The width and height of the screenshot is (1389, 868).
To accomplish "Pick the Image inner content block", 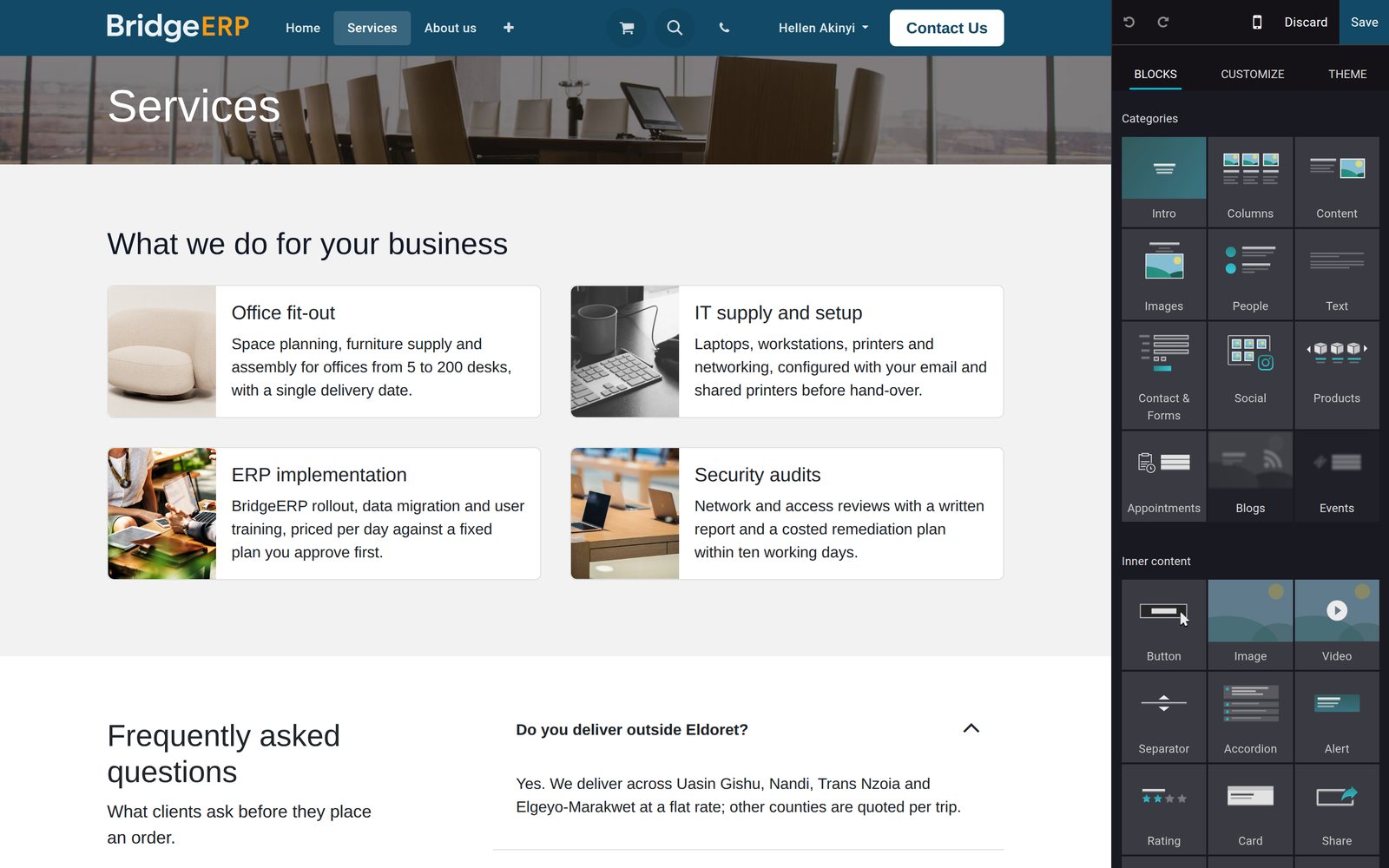I will (1250, 624).
